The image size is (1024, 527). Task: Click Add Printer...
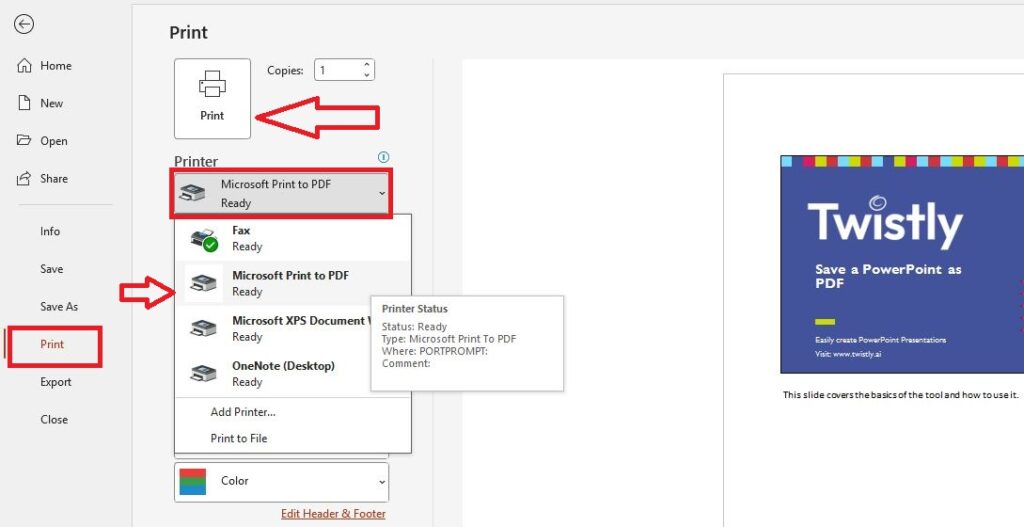pyautogui.click(x=243, y=412)
